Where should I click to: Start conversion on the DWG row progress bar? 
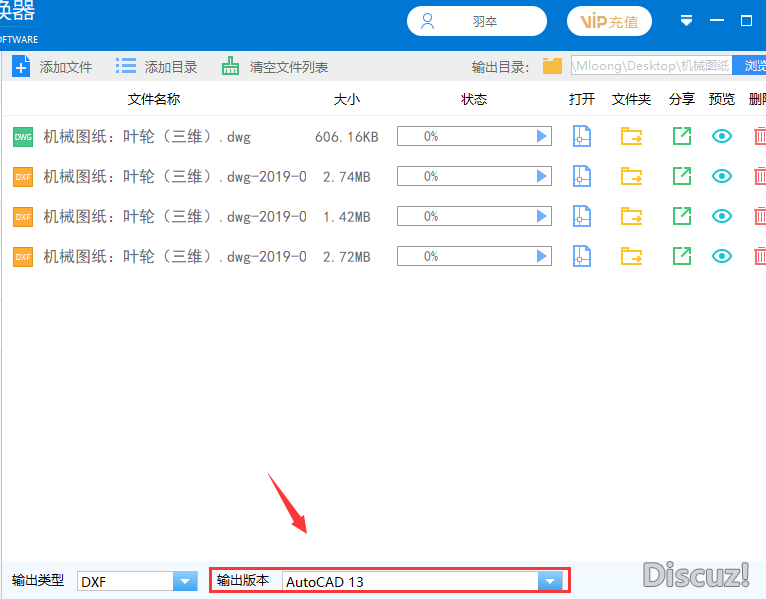tap(542, 136)
